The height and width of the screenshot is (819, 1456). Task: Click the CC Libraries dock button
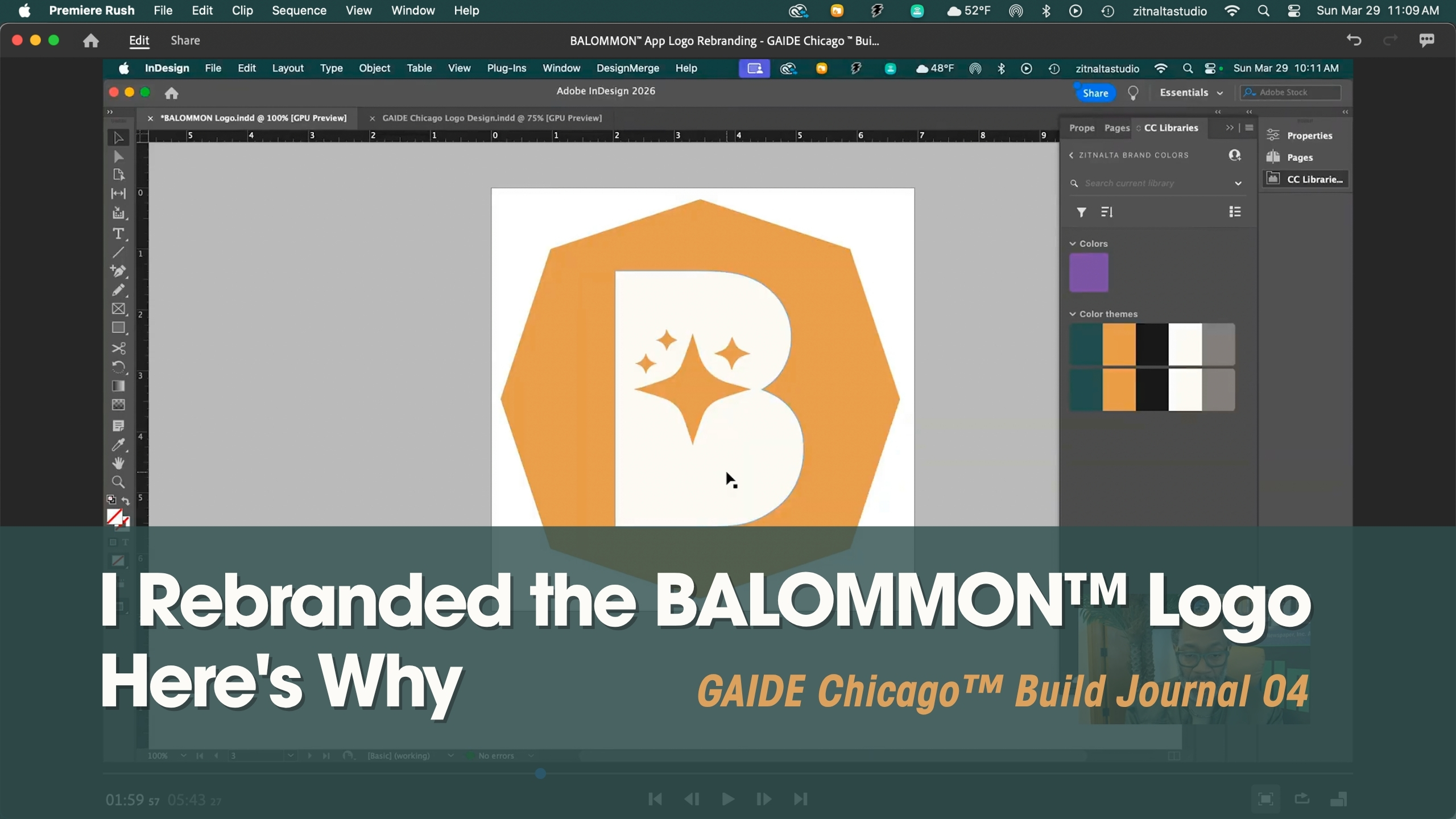click(x=1305, y=179)
